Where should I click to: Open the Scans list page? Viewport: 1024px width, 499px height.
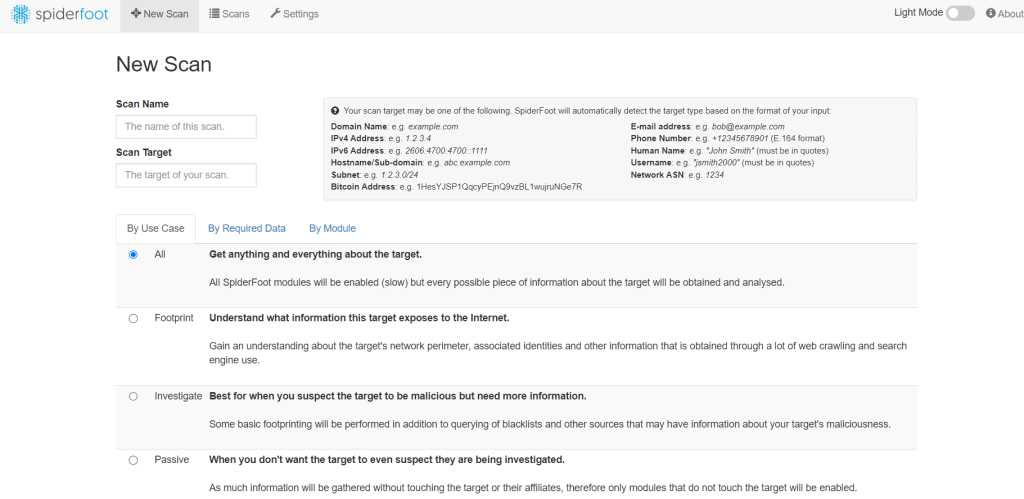(x=229, y=14)
